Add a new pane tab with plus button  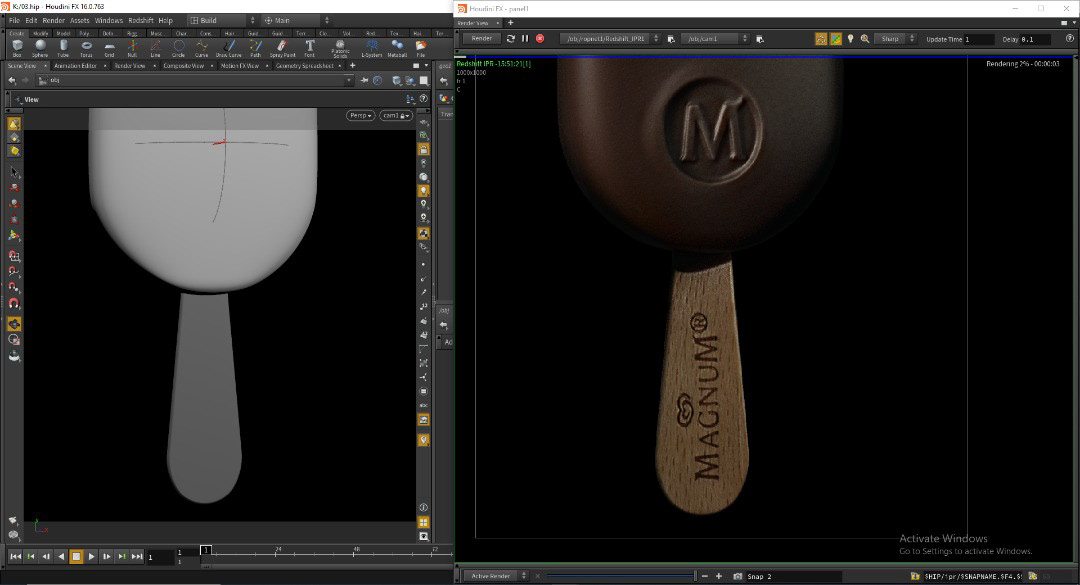coord(353,65)
